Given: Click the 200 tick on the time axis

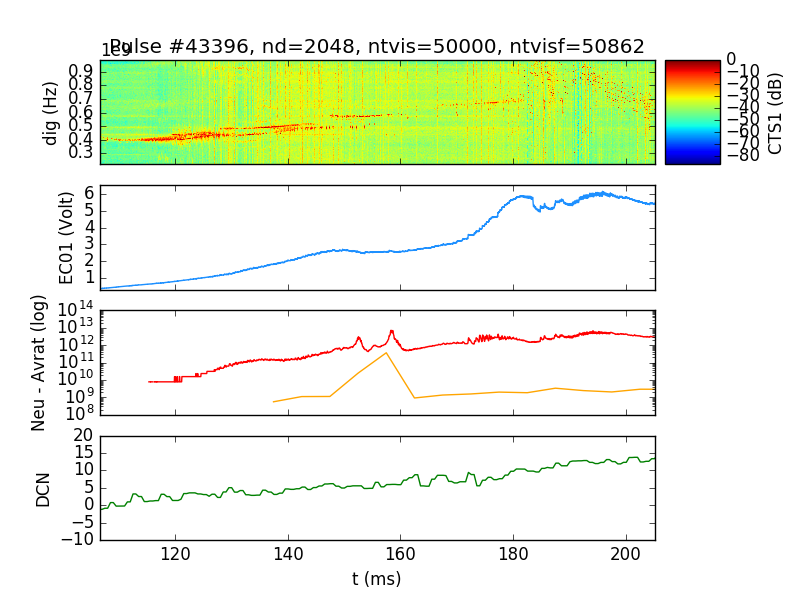Looking at the screenshot, I should pyautogui.click(x=626, y=553).
